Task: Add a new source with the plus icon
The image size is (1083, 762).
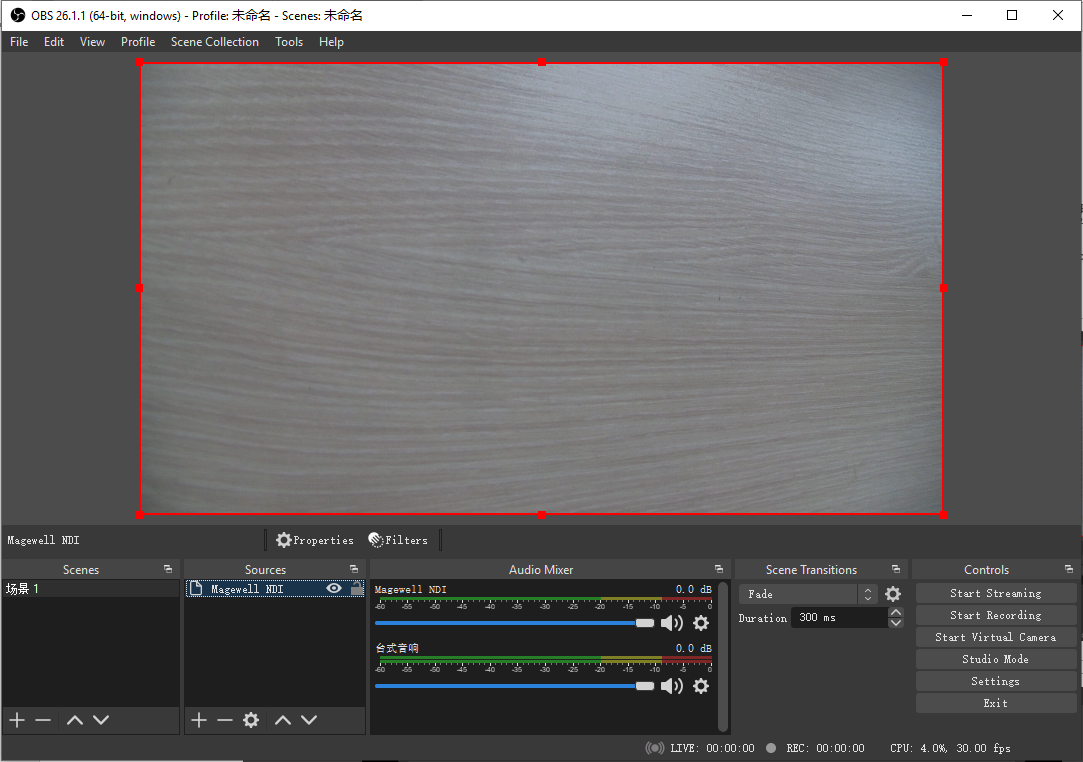Action: [198, 719]
